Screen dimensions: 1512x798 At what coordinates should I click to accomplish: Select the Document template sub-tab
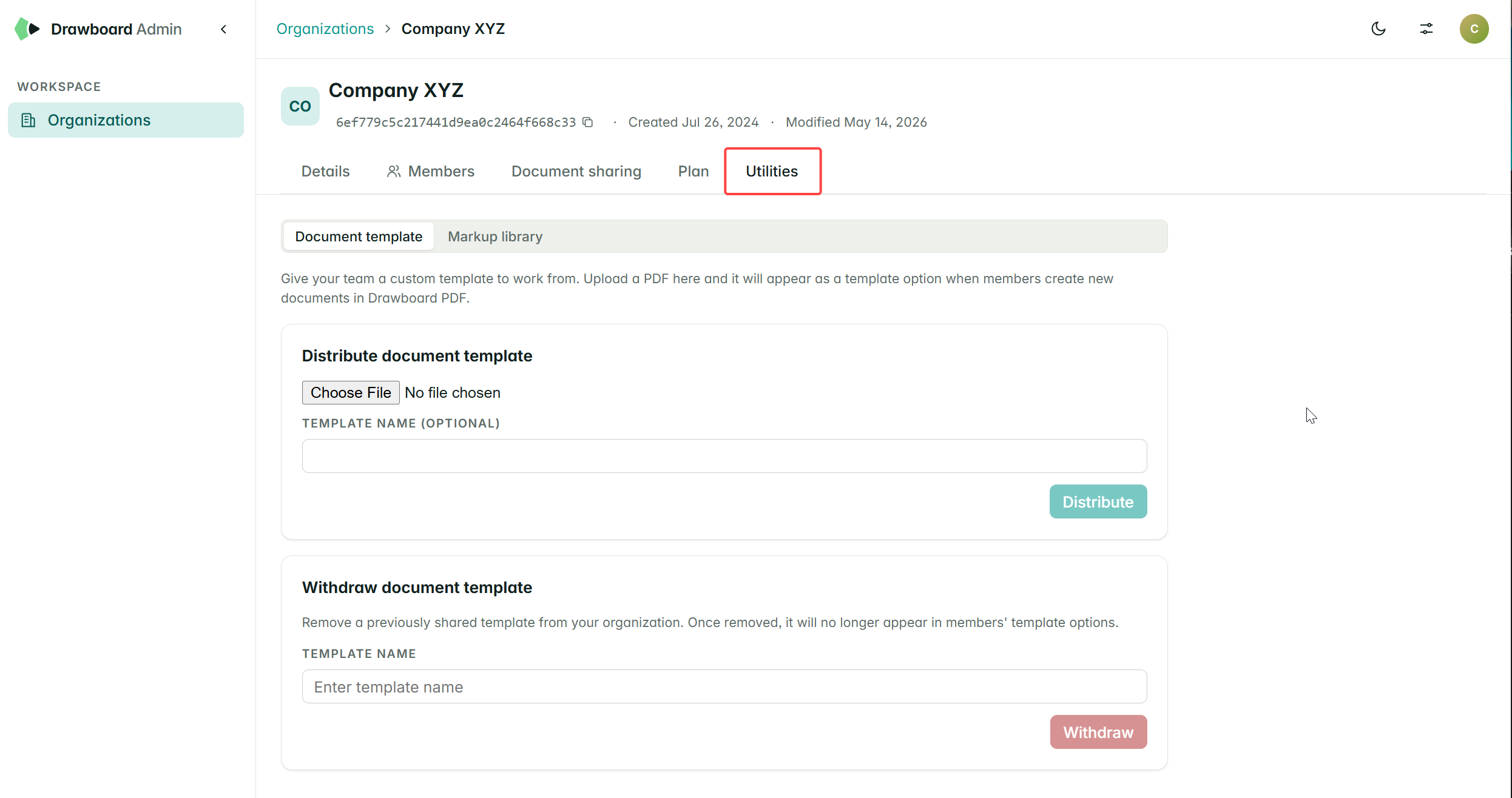click(x=359, y=236)
